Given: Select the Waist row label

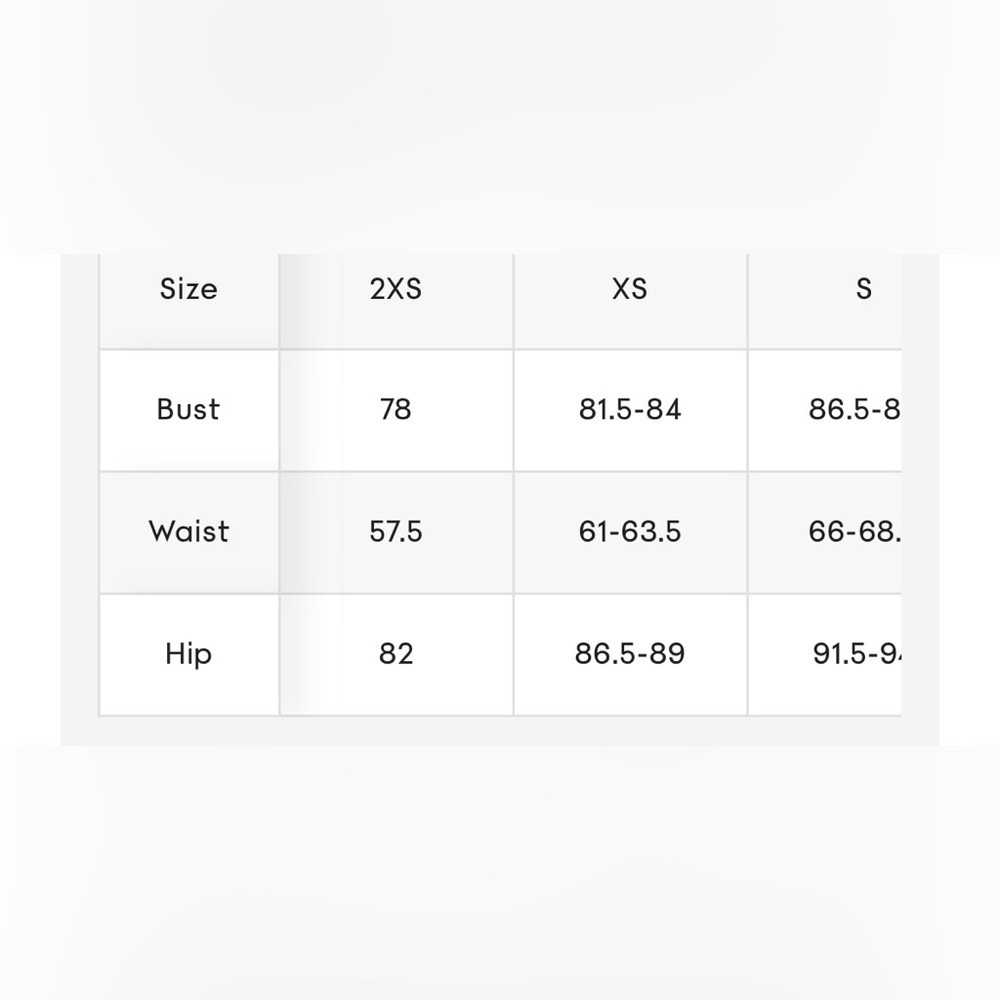Looking at the screenshot, I should 188,532.
